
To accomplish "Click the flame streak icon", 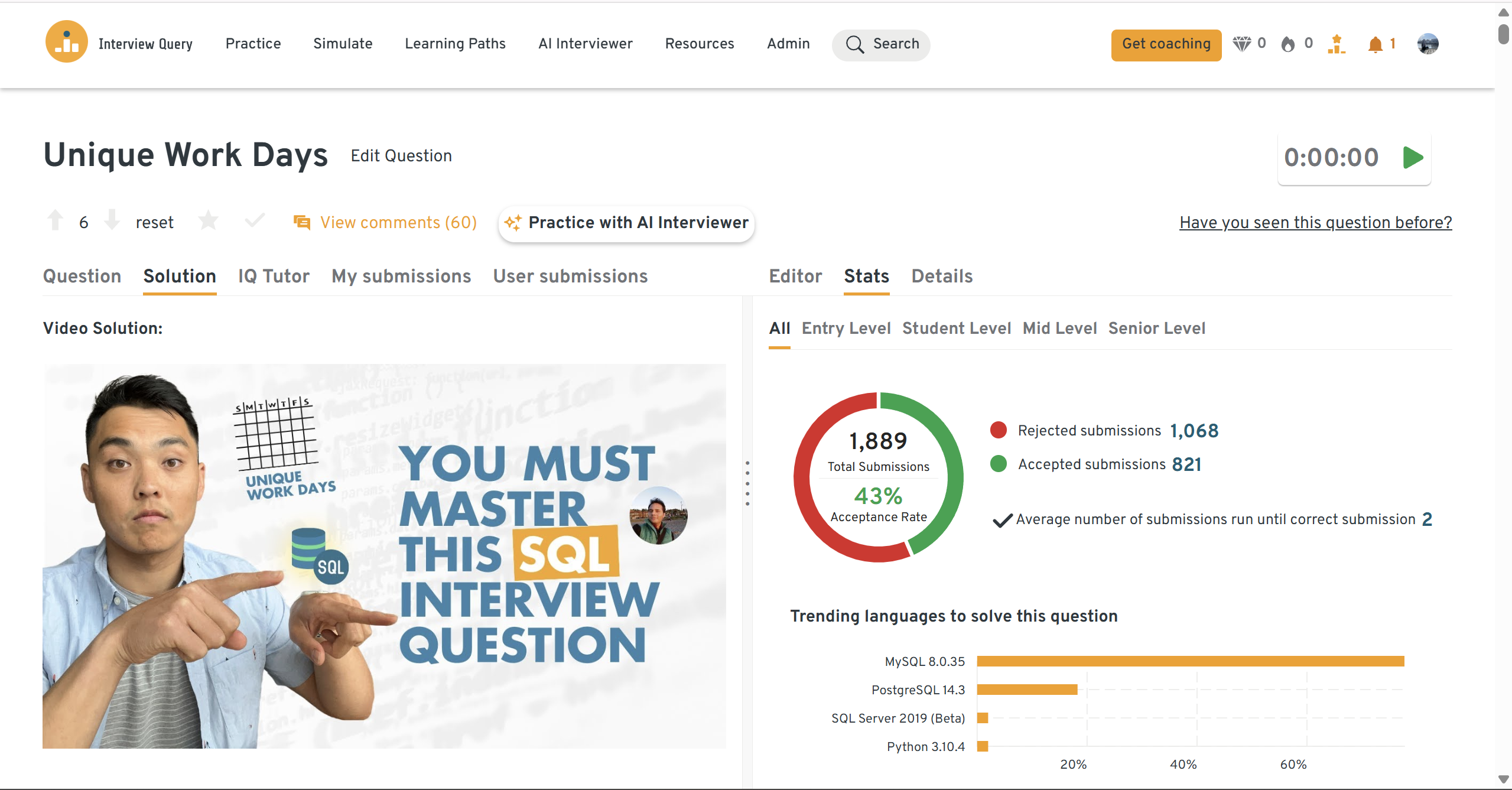I will coord(1287,44).
